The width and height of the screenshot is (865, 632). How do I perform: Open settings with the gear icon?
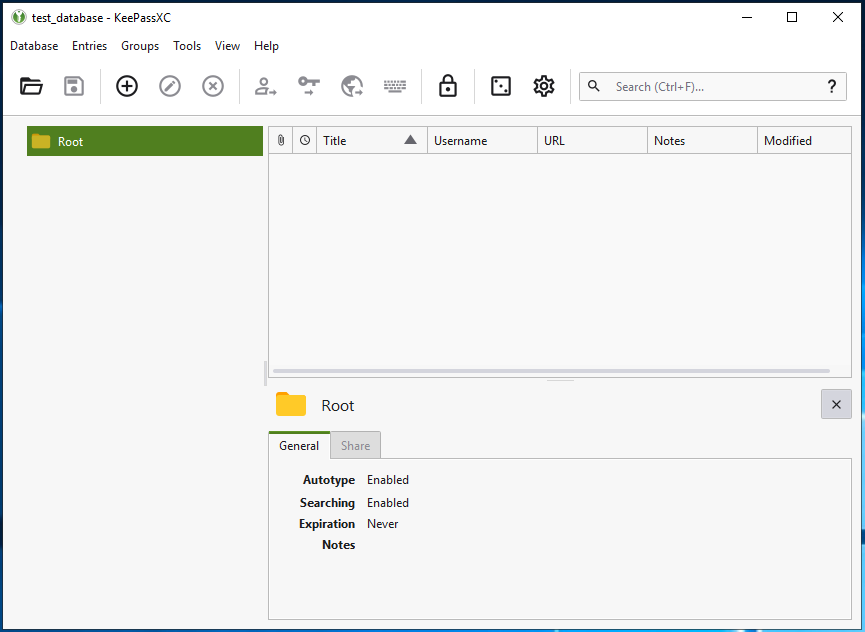(544, 87)
